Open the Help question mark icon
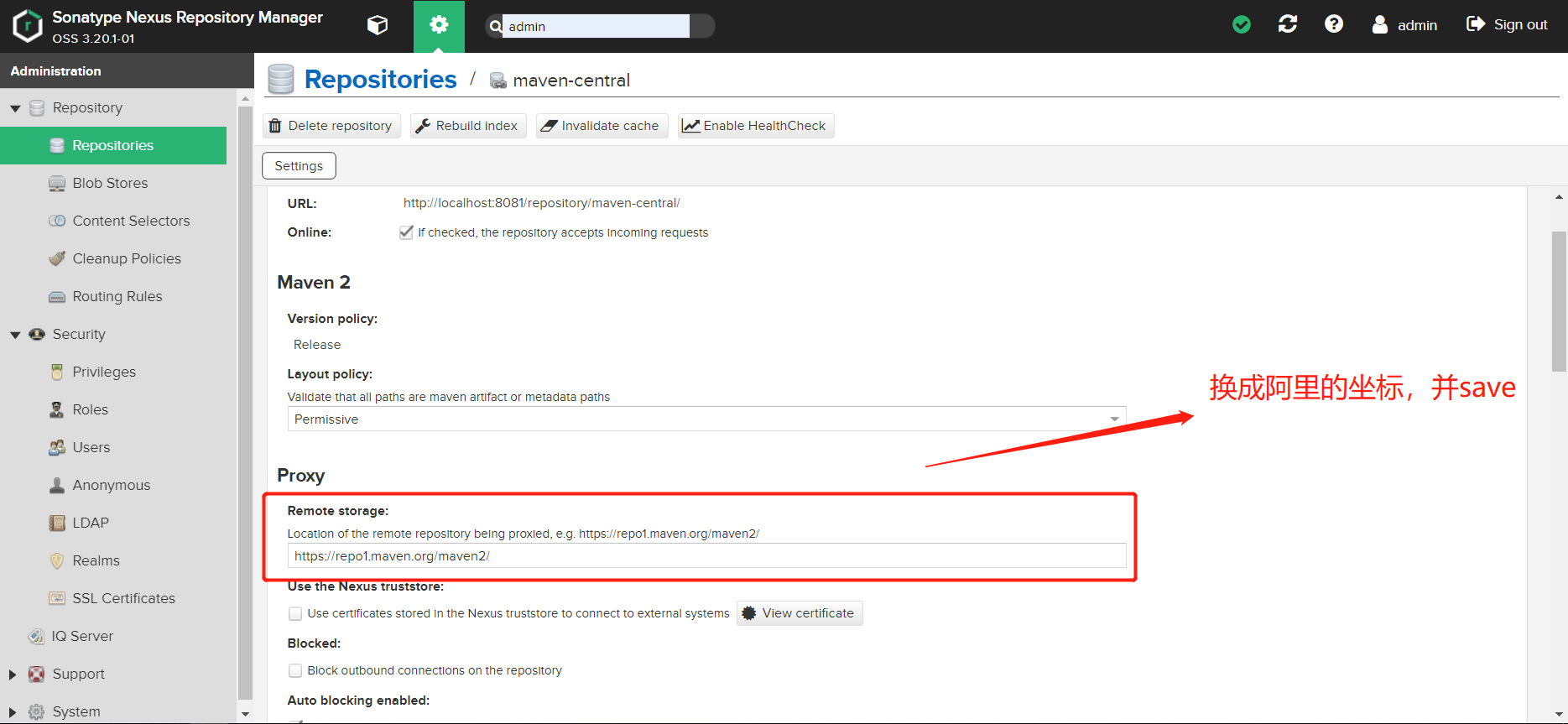This screenshot has width=1568, height=724. [1334, 25]
